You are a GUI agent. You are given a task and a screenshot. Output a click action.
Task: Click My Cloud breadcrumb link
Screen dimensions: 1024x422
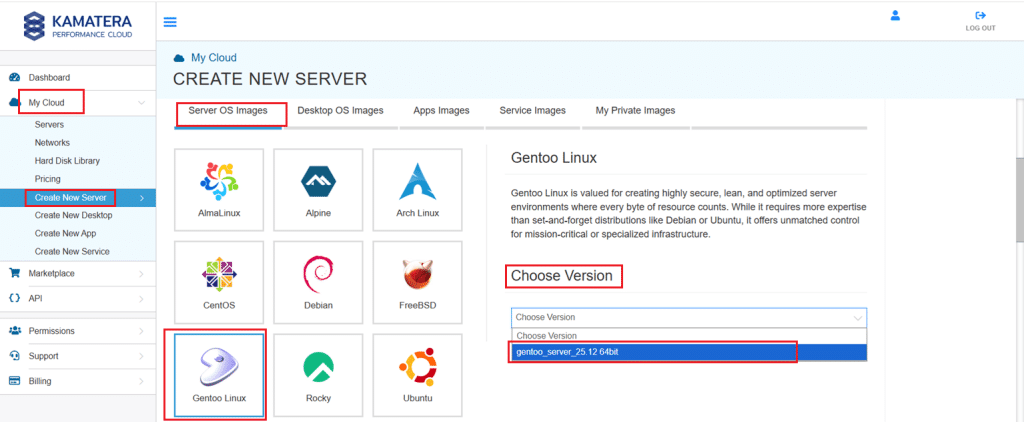click(214, 58)
